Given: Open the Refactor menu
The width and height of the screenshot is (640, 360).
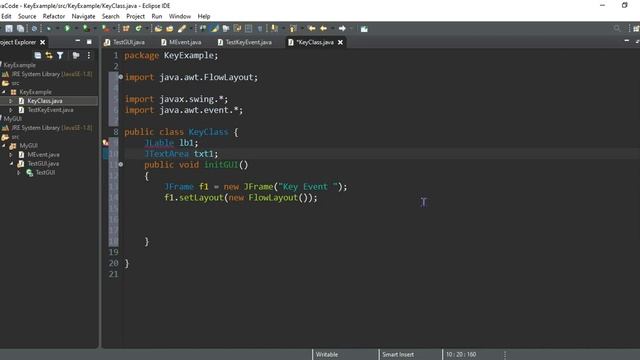Looking at the screenshot, I should click(x=54, y=16).
